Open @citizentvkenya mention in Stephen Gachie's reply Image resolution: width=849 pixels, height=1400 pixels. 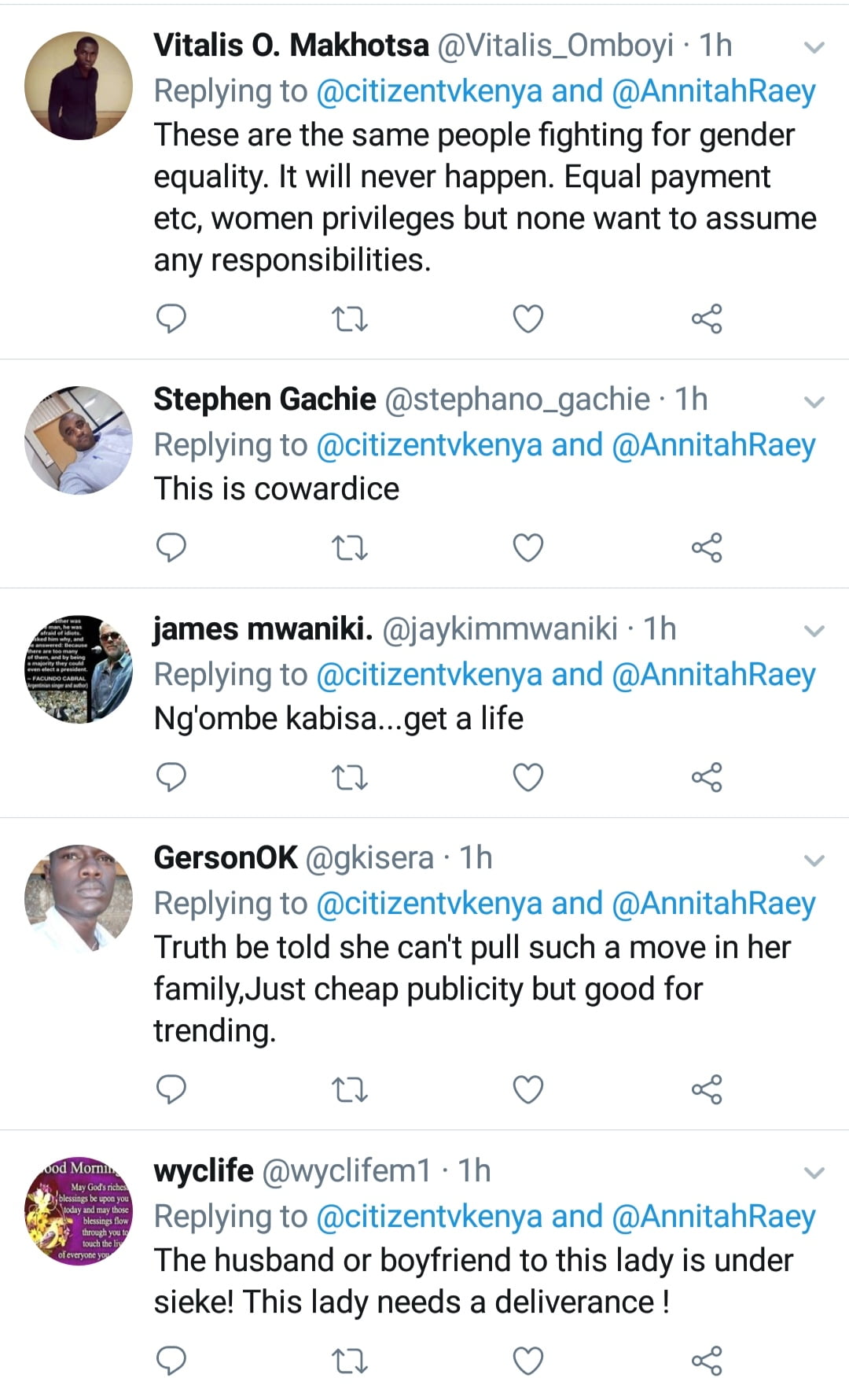(x=429, y=445)
